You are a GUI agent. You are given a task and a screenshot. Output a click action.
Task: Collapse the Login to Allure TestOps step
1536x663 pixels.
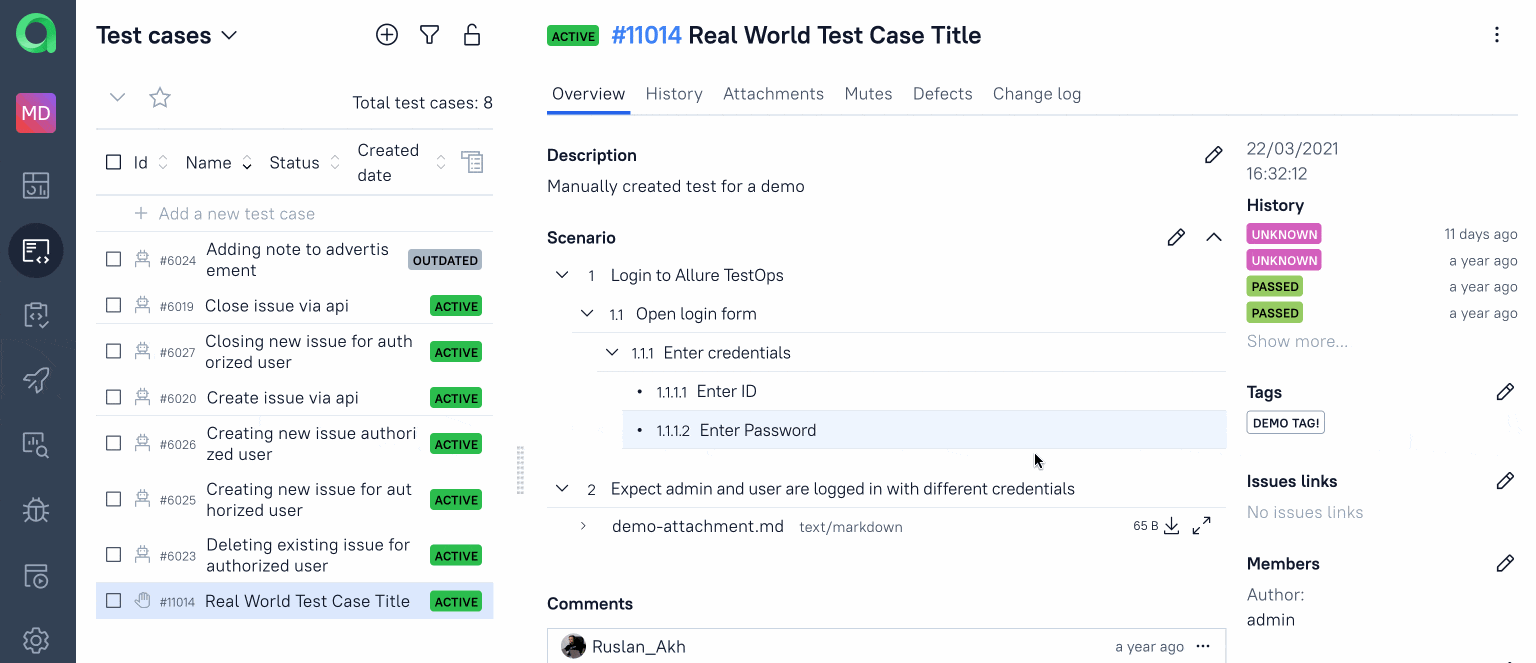(x=562, y=275)
